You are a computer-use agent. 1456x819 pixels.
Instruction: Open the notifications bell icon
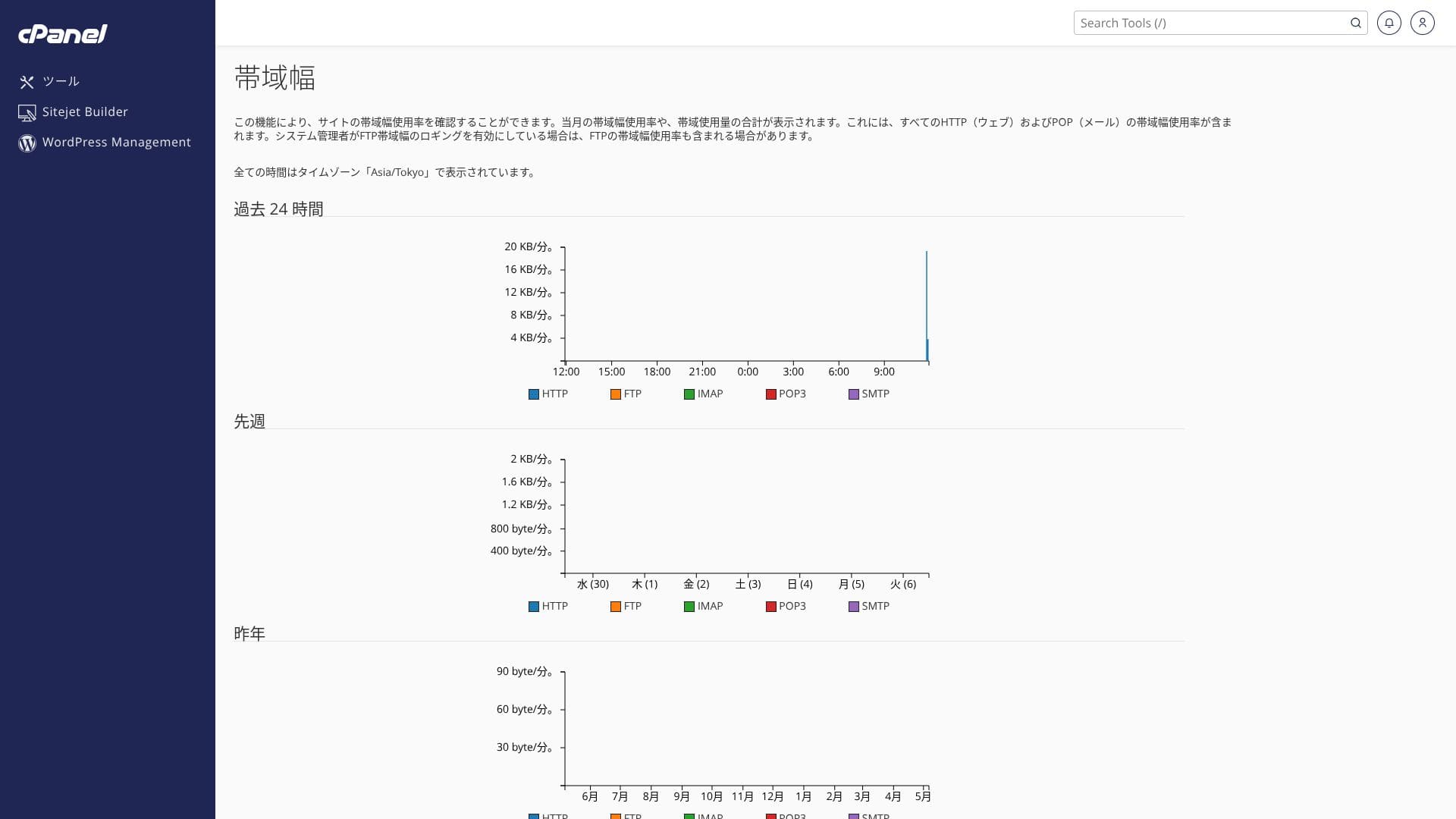tap(1389, 23)
